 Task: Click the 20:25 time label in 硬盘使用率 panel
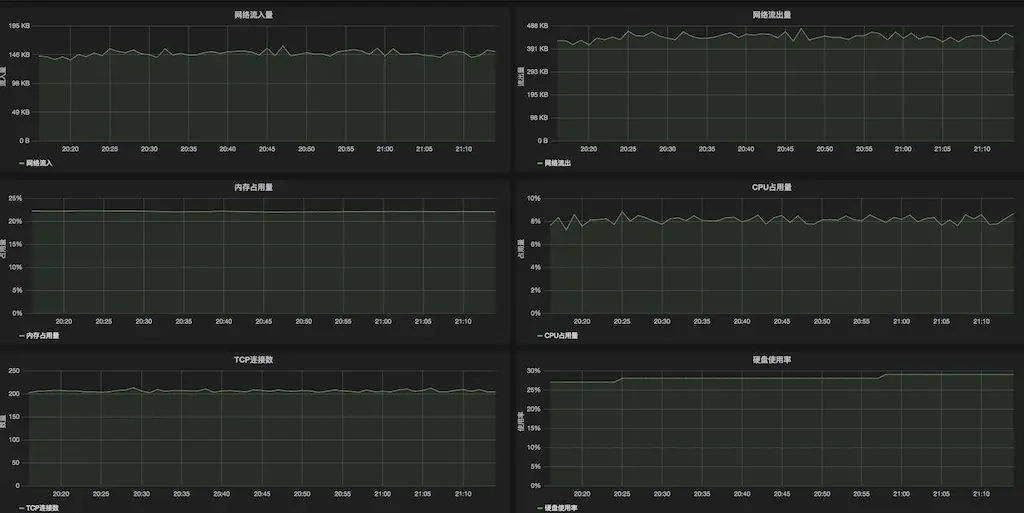pos(622,494)
